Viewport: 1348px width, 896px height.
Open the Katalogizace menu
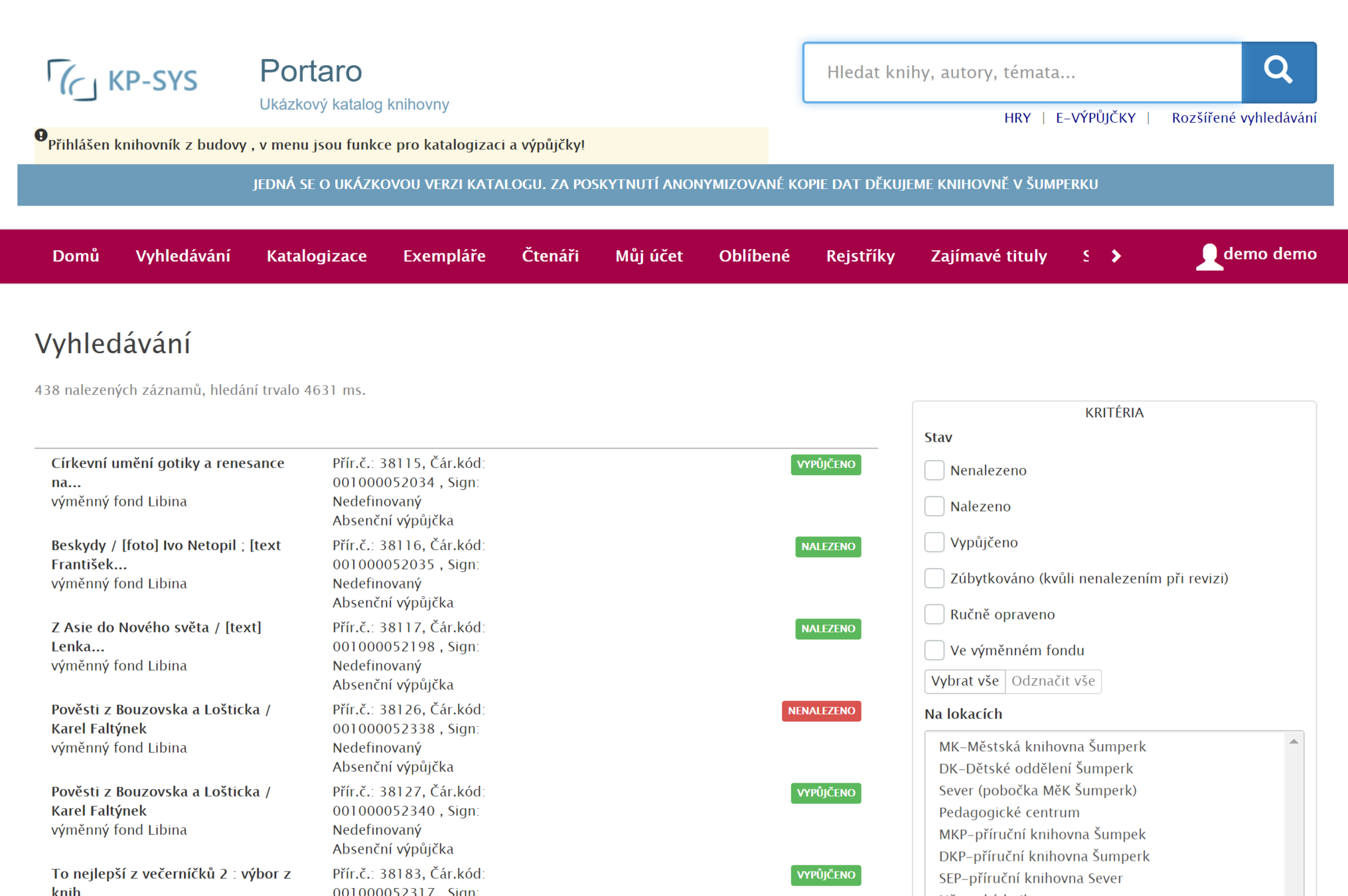tap(317, 256)
